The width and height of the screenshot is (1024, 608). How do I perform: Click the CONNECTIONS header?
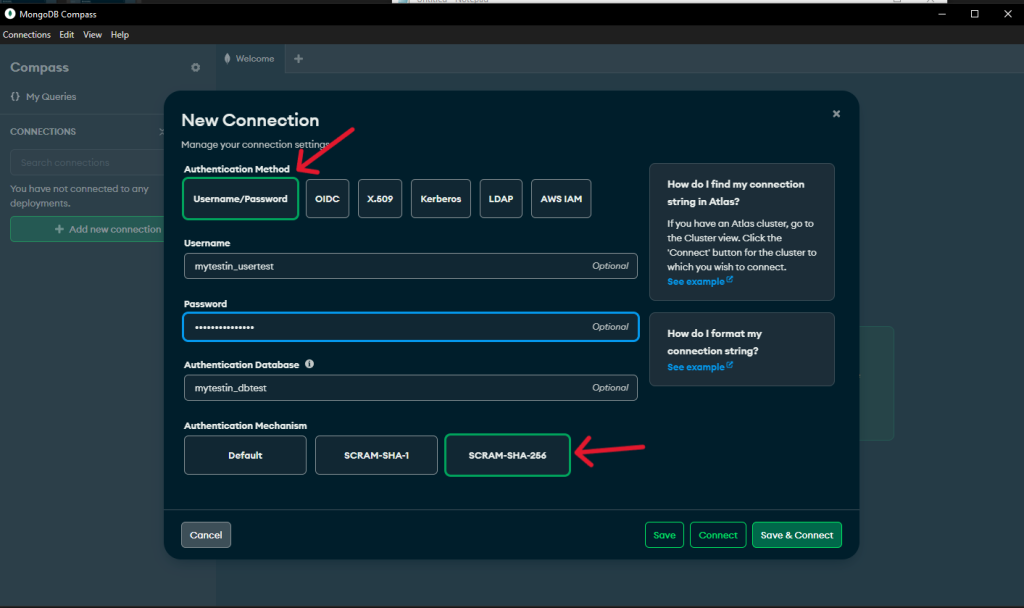pos(43,131)
